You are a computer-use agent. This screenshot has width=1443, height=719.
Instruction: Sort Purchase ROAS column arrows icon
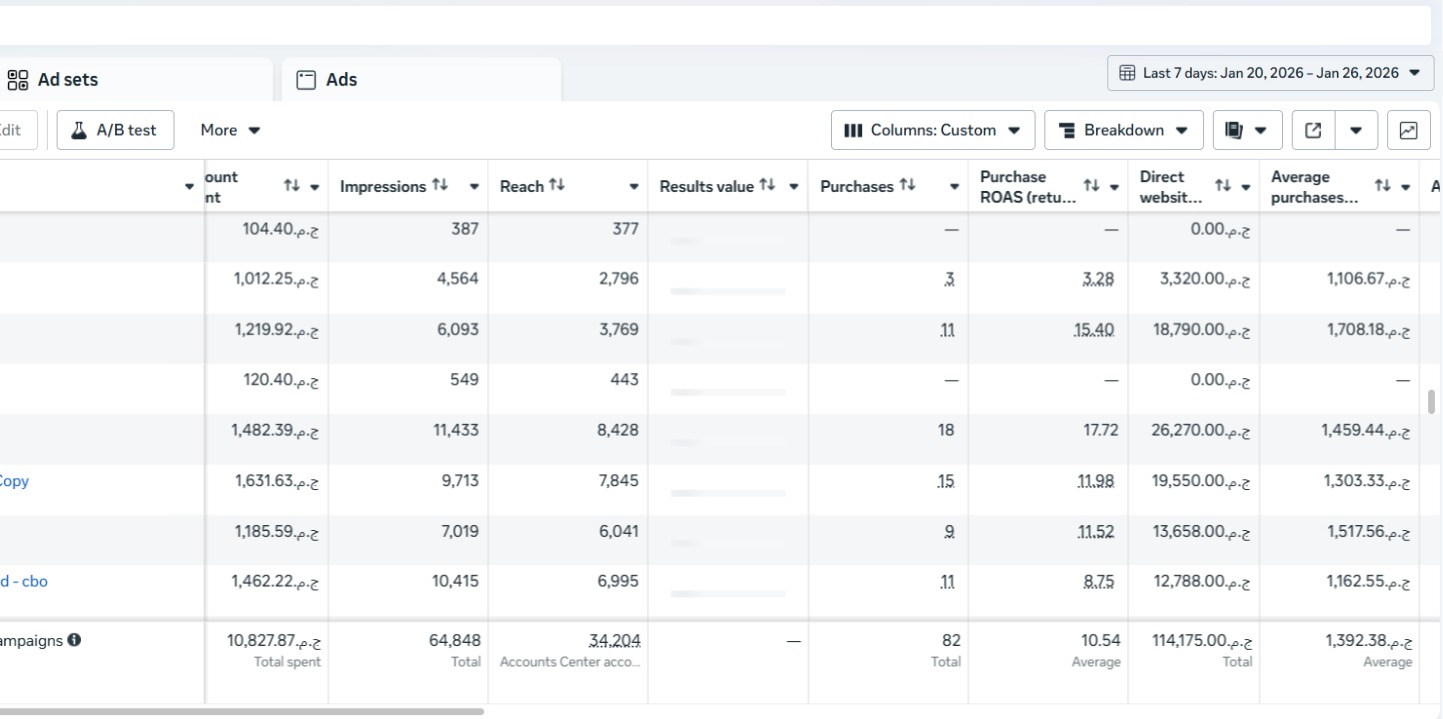(1092, 186)
